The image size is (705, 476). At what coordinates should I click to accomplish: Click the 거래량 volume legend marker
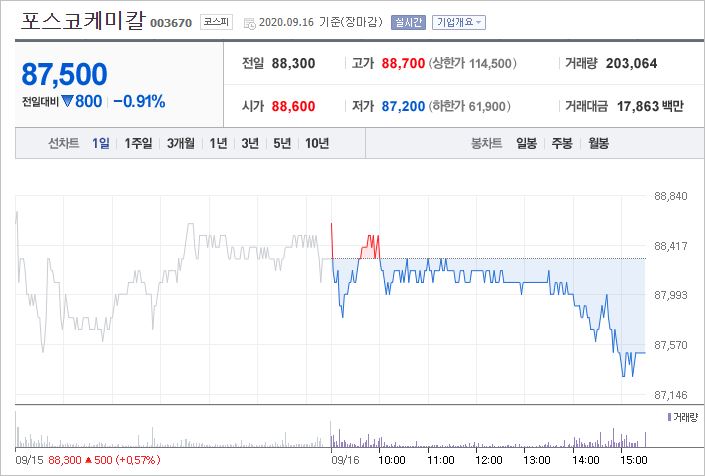[x=669, y=418]
